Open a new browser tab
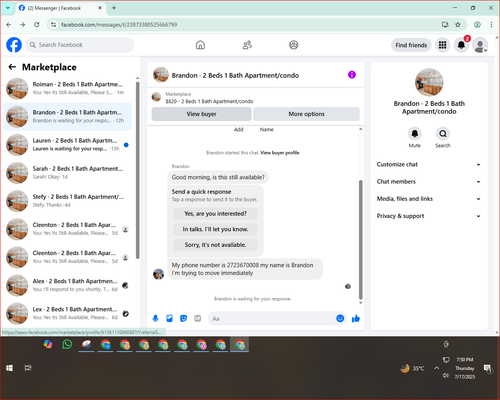The image size is (500, 400). tap(114, 8)
